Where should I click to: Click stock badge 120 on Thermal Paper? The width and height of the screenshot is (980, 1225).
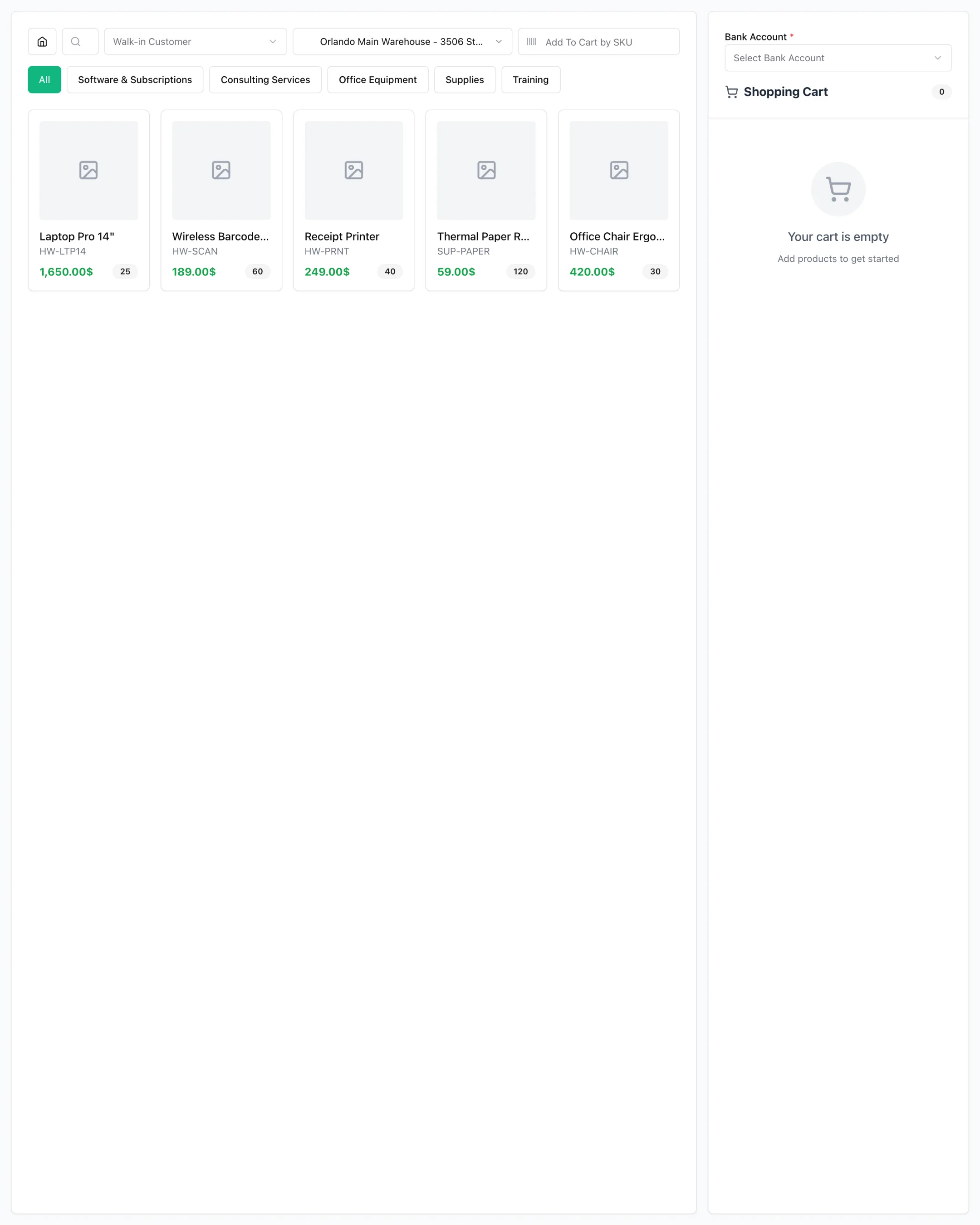(521, 272)
